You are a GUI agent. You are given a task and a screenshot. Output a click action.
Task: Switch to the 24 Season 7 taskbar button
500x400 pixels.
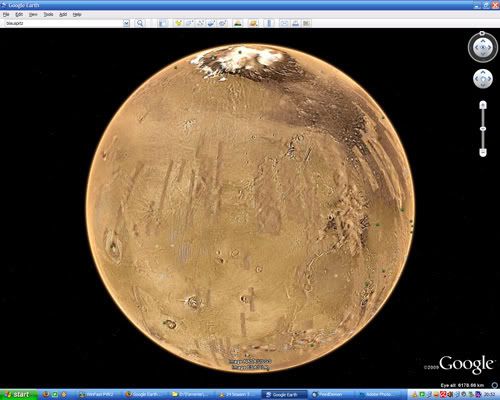click(237, 395)
